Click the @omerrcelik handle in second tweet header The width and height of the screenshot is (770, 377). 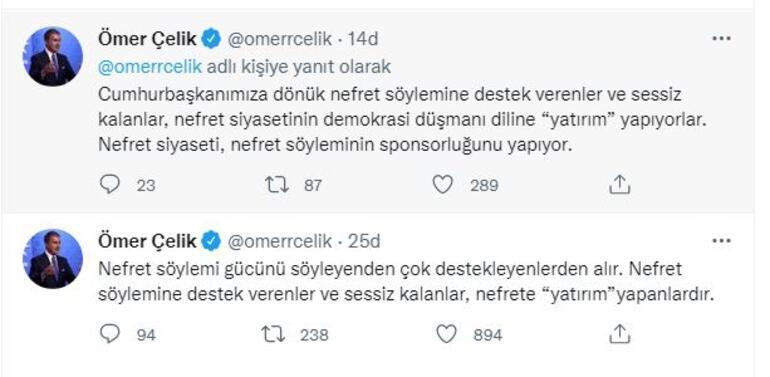tap(279, 242)
